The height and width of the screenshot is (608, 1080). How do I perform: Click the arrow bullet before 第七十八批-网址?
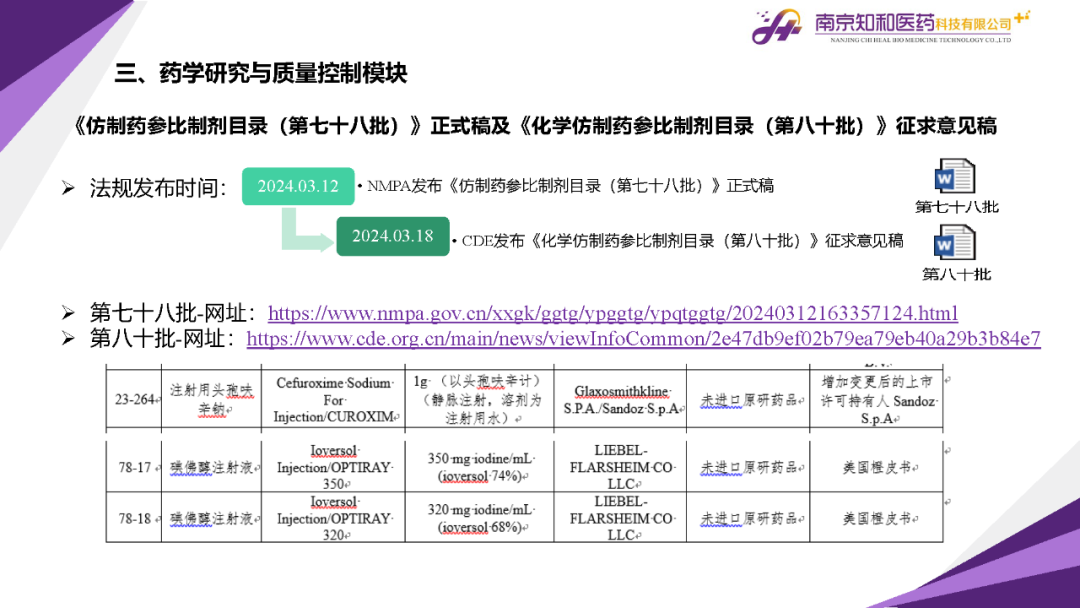pyautogui.click(x=68, y=312)
